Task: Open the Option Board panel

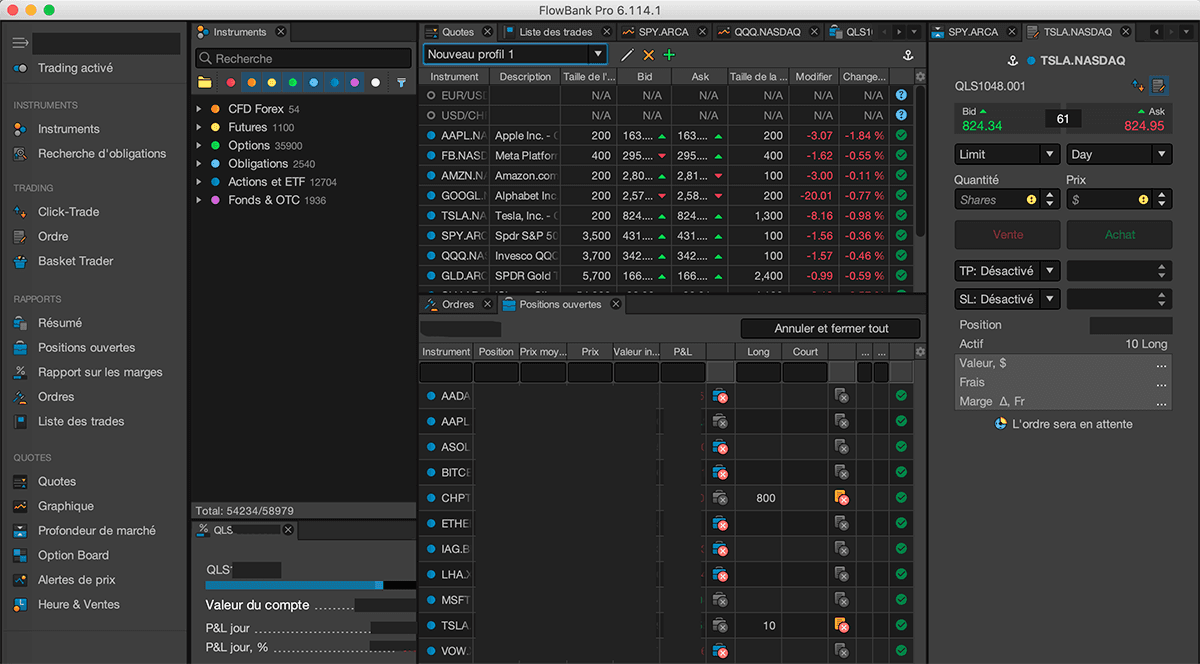Action: (73, 555)
